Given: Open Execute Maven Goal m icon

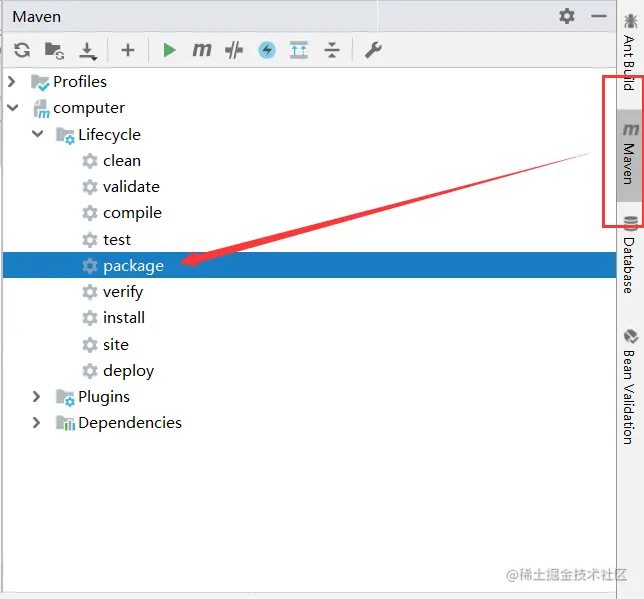Looking at the screenshot, I should click(x=202, y=50).
